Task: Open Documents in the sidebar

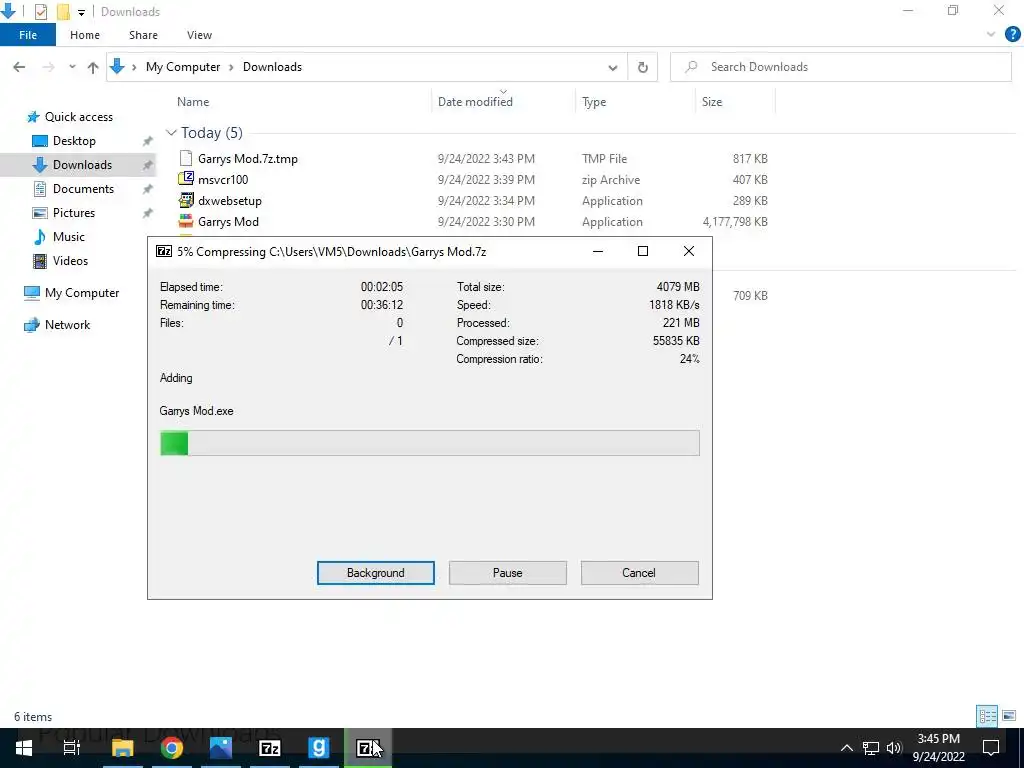Action: (83, 189)
